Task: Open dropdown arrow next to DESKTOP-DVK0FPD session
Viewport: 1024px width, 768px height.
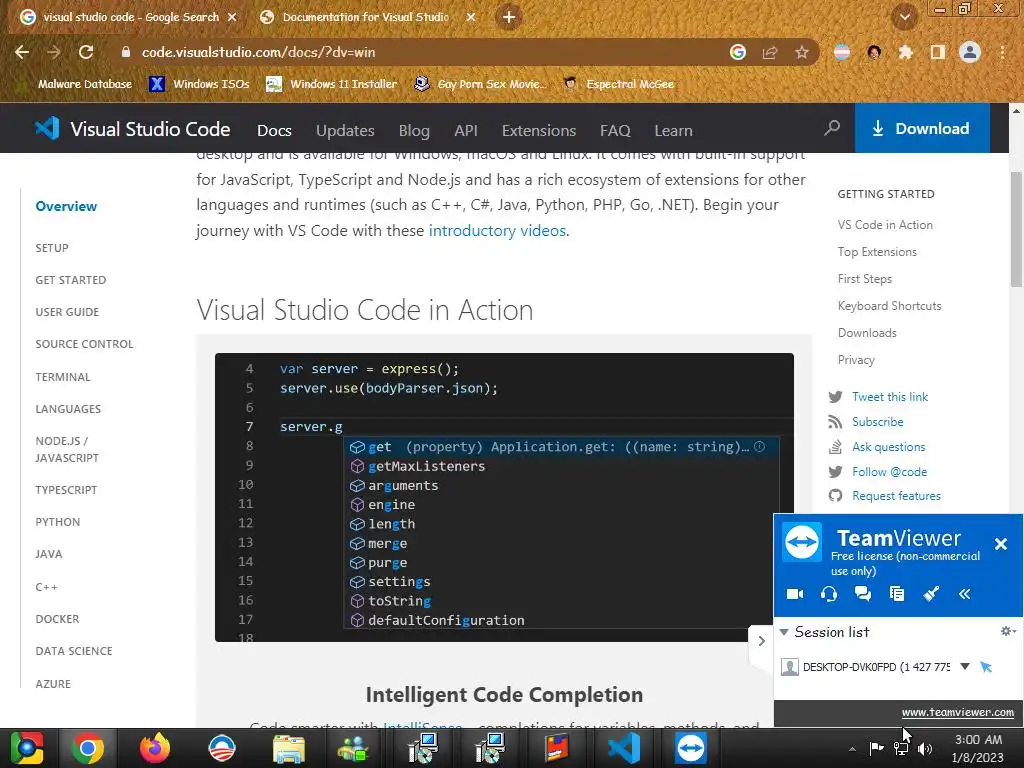Action: (965, 667)
